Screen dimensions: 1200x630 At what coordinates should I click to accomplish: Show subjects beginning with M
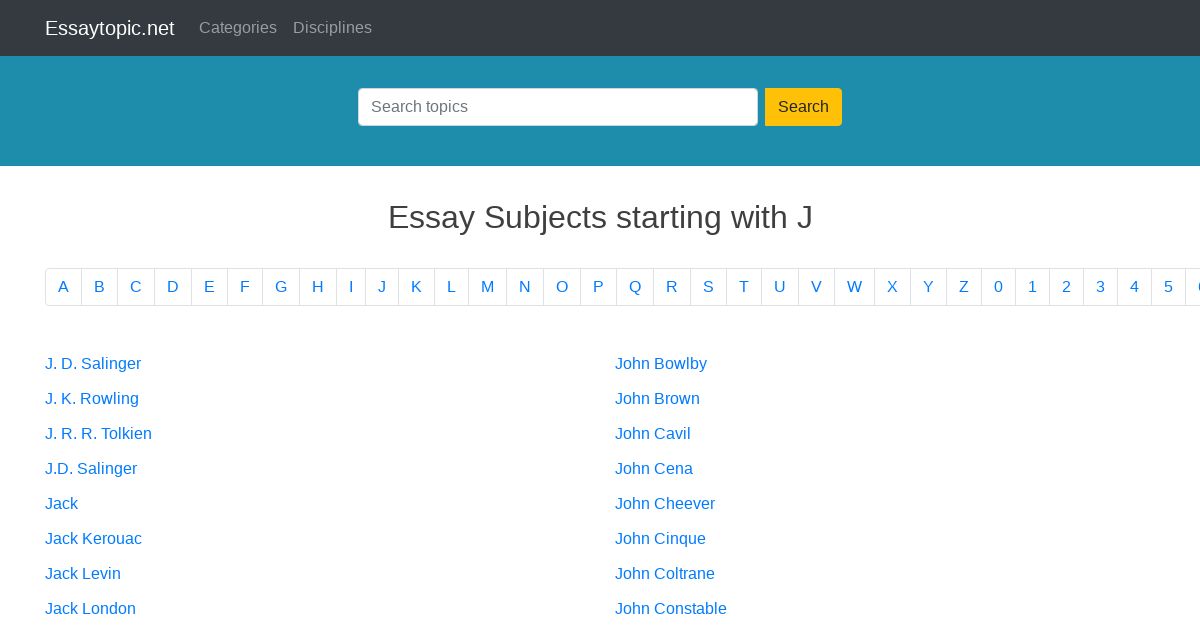(x=487, y=287)
